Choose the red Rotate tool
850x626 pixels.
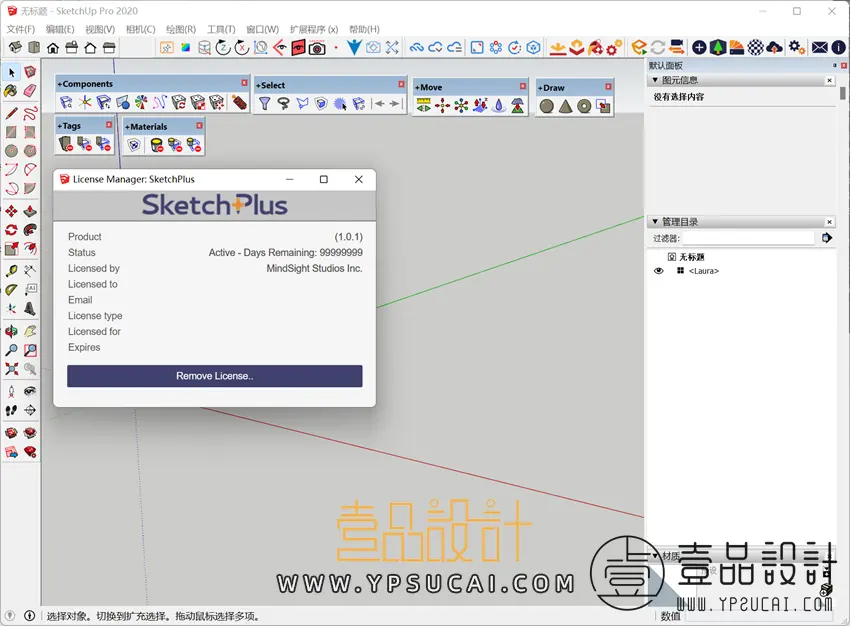[11, 230]
